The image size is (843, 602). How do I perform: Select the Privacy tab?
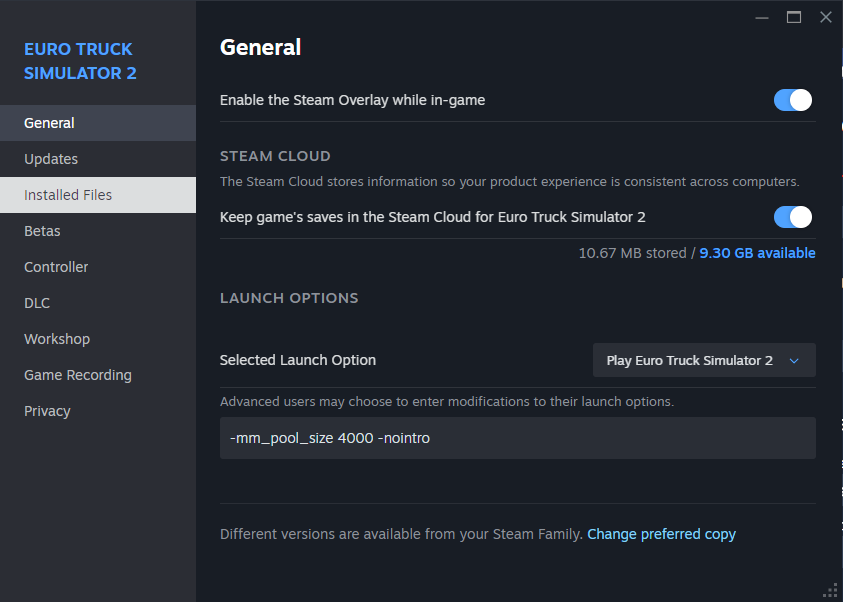click(47, 411)
